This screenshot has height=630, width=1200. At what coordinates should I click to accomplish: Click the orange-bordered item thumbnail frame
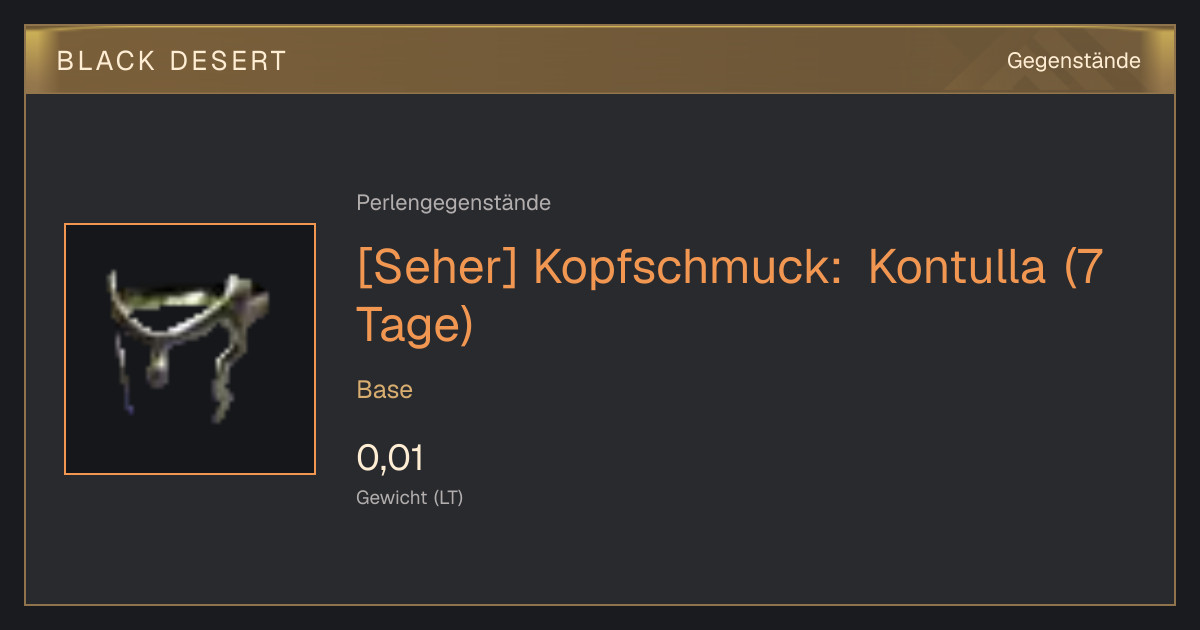click(x=190, y=349)
